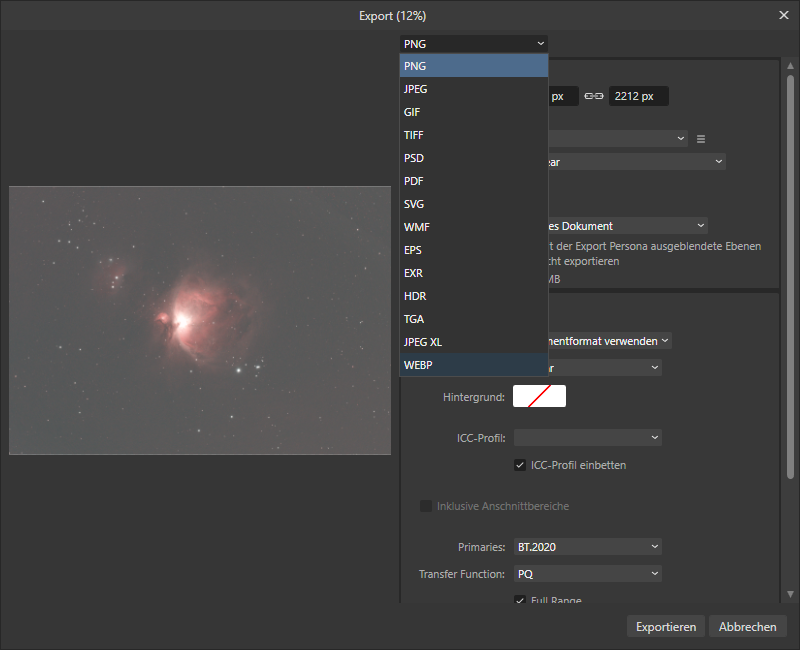
Task: Open the ICC-Profil dropdown
Action: (587, 437)
